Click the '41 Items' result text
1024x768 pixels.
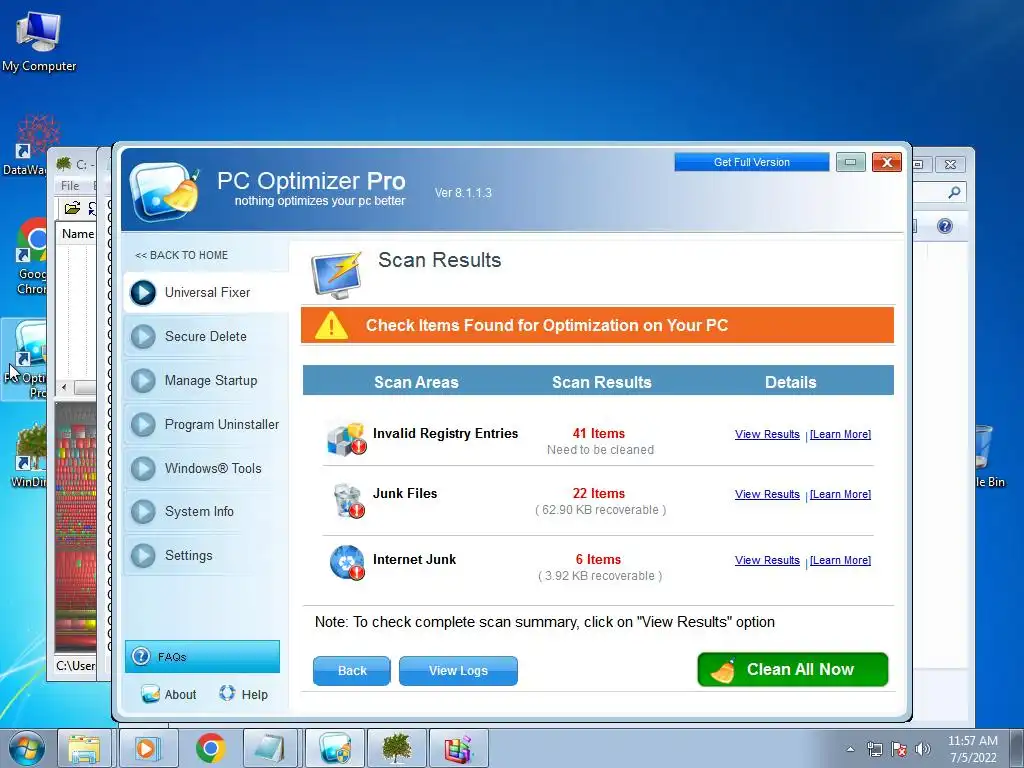599,434
